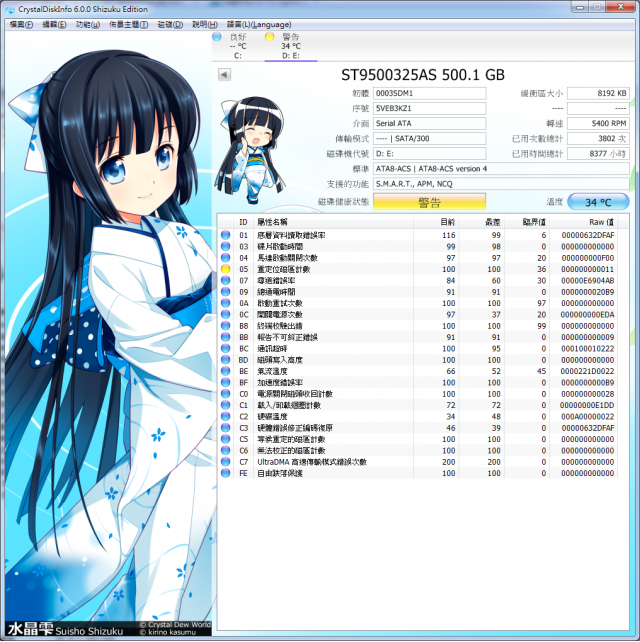Open the 編輯(E) menu
The height and width of the screenshot is (642, 640).
(x=54, y=25)
